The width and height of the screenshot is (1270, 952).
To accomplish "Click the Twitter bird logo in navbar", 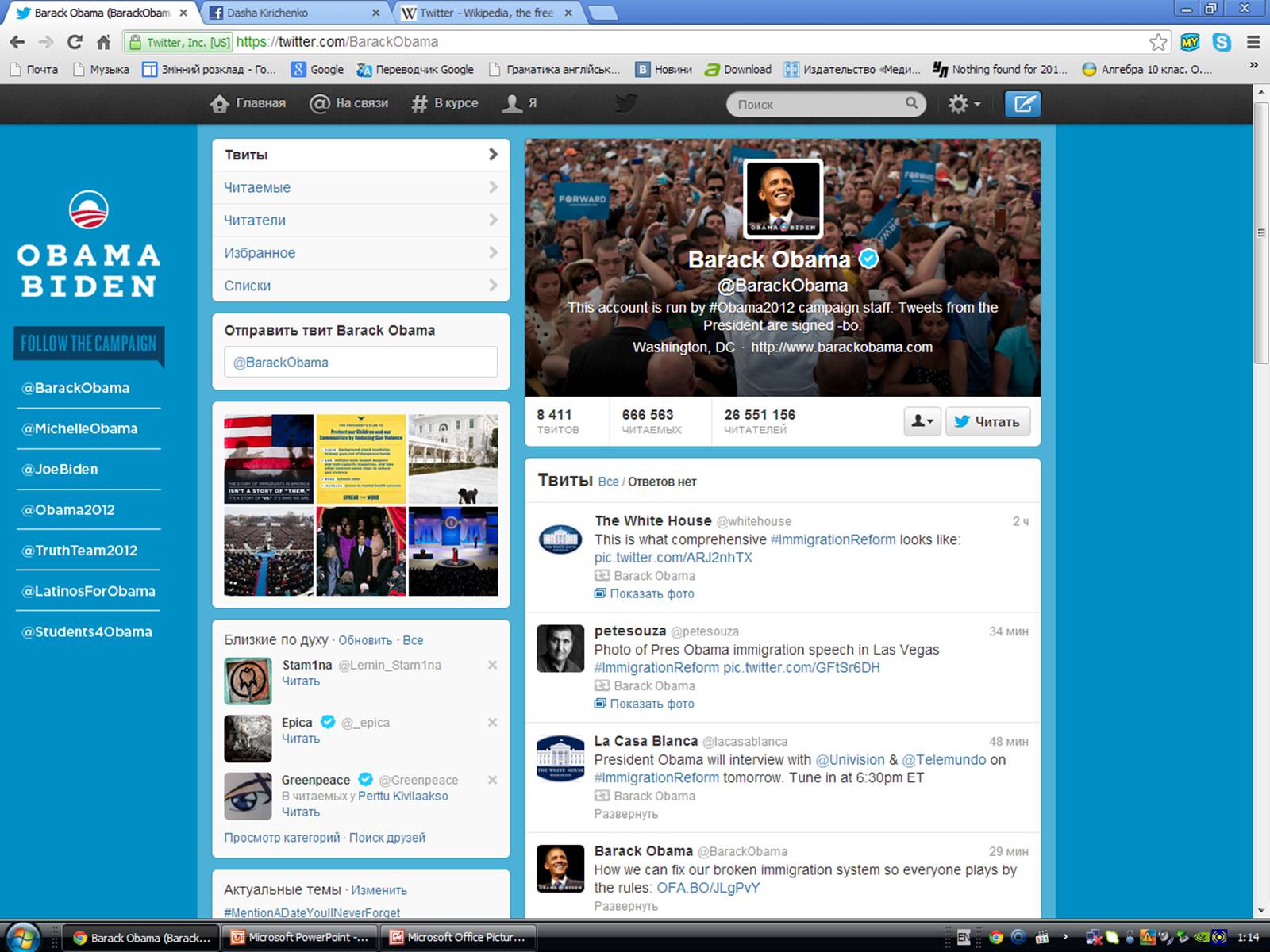I will [x=626, y=103].
